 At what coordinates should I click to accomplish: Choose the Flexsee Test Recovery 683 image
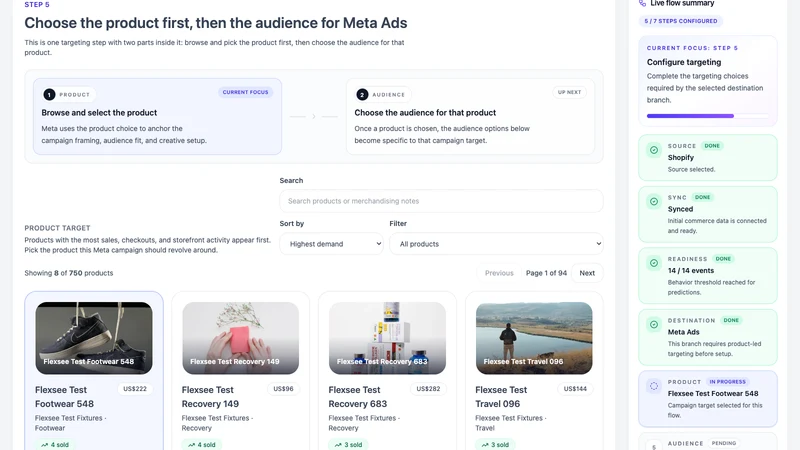387,338
